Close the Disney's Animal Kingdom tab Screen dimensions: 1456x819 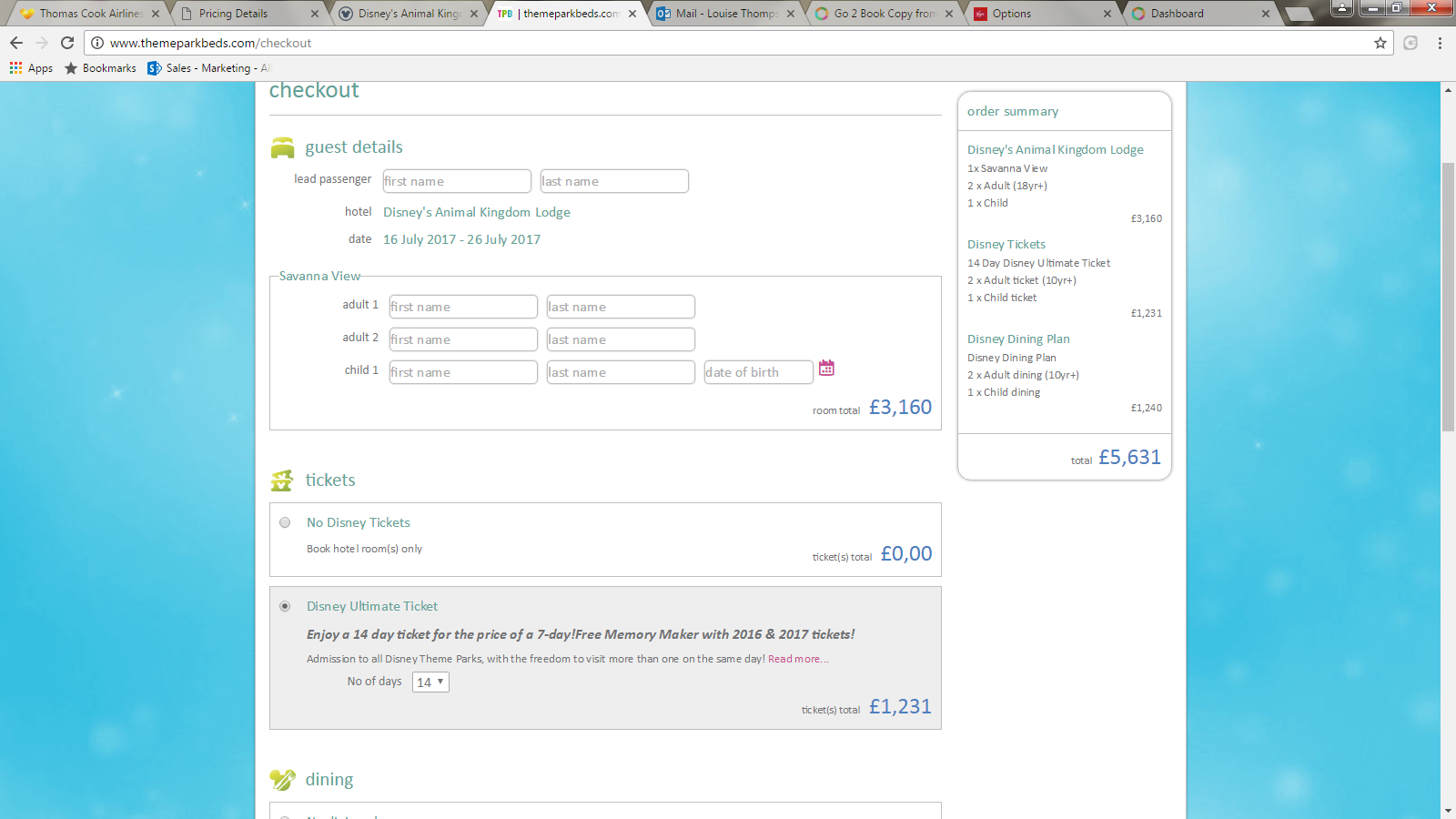tap(474, 14)
